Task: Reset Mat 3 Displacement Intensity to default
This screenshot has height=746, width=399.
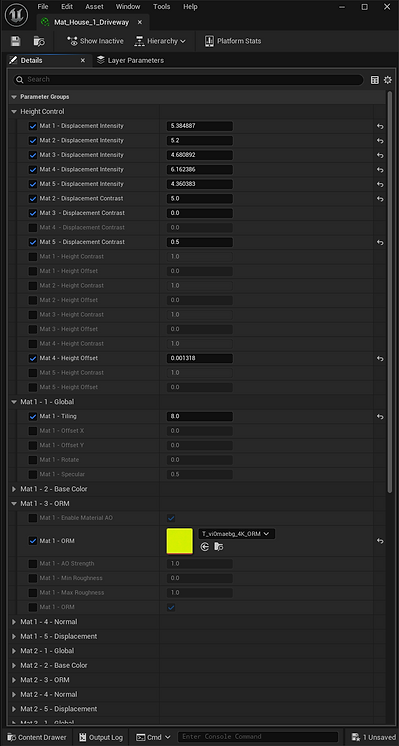Action: click(x=380, y=155)
